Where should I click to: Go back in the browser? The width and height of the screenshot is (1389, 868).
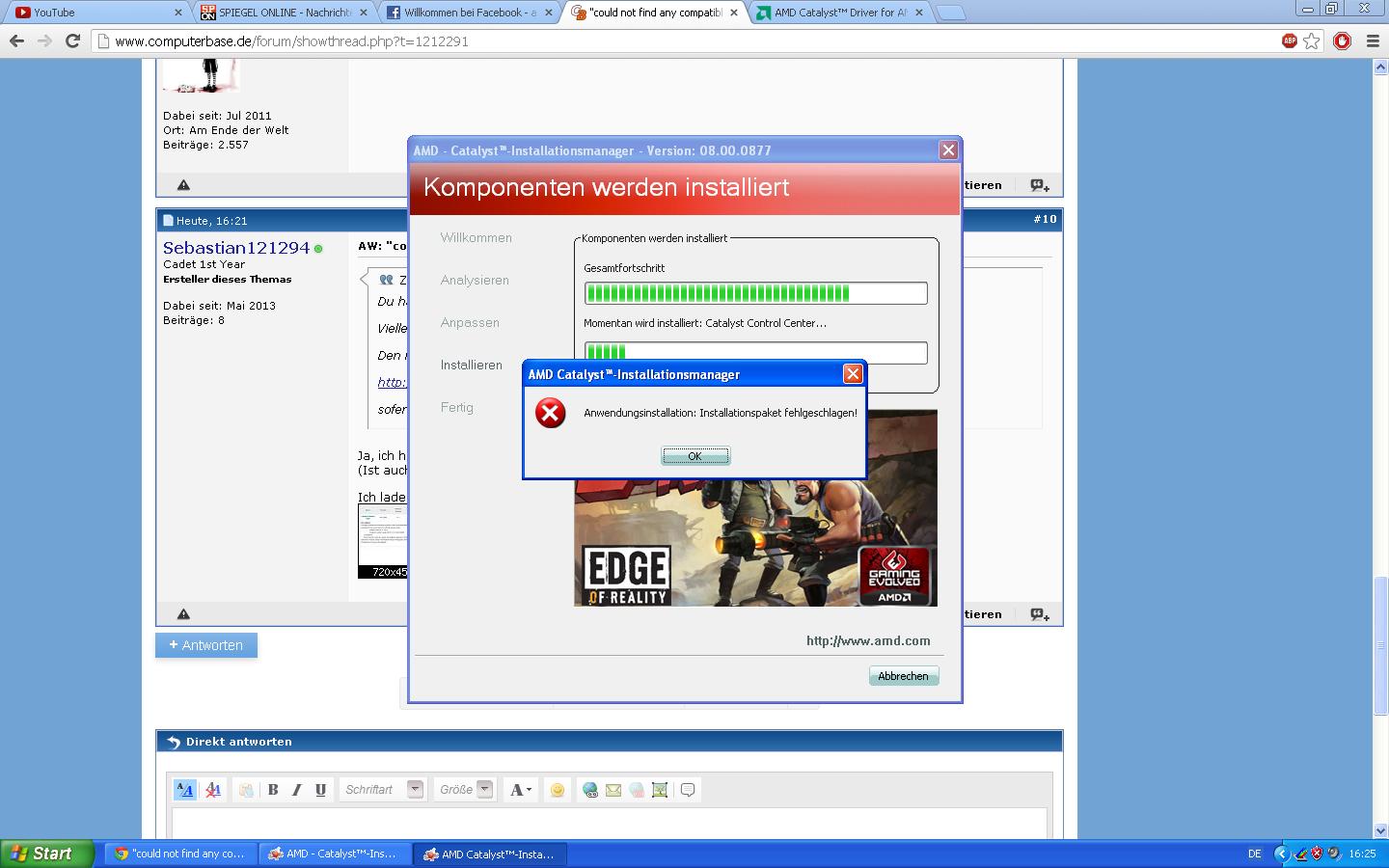(x=16, y=41)
